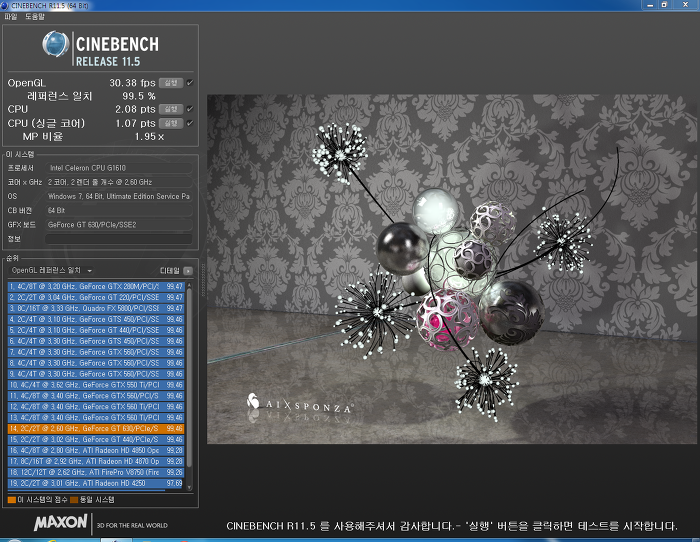This screenshot has height=542, width=700.
Task: Toggle the OpenGL test checkbox
Action: point(190,83)
